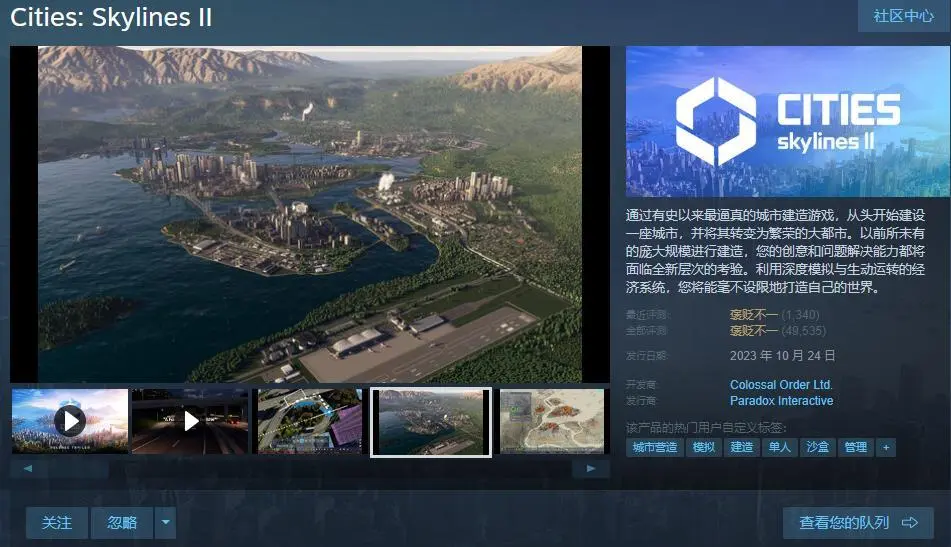
Task: Click the right arrow of thumbnail strip
Action: [x=591, y=469]
